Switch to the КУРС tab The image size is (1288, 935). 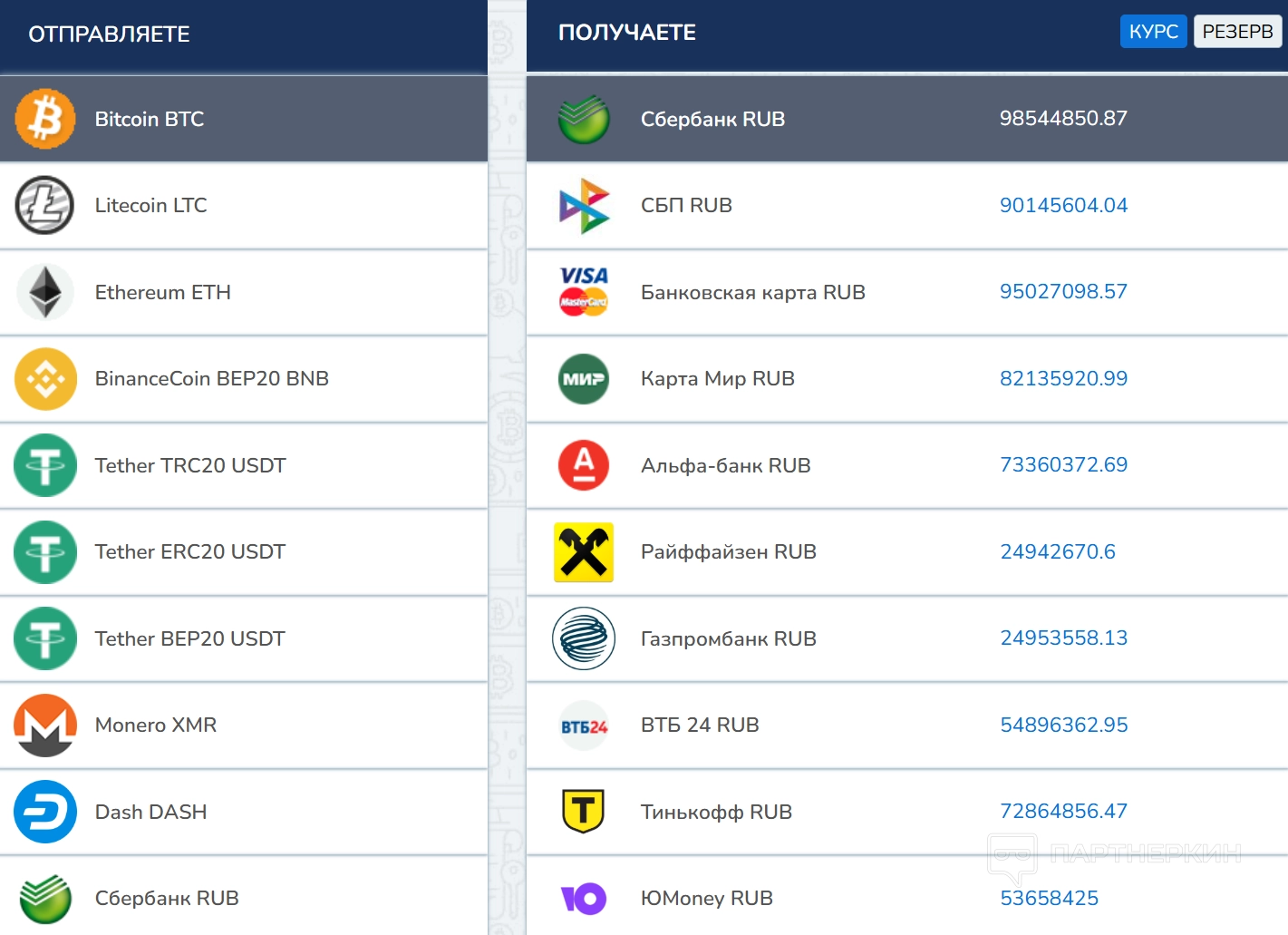click(x=1153, y=32)
